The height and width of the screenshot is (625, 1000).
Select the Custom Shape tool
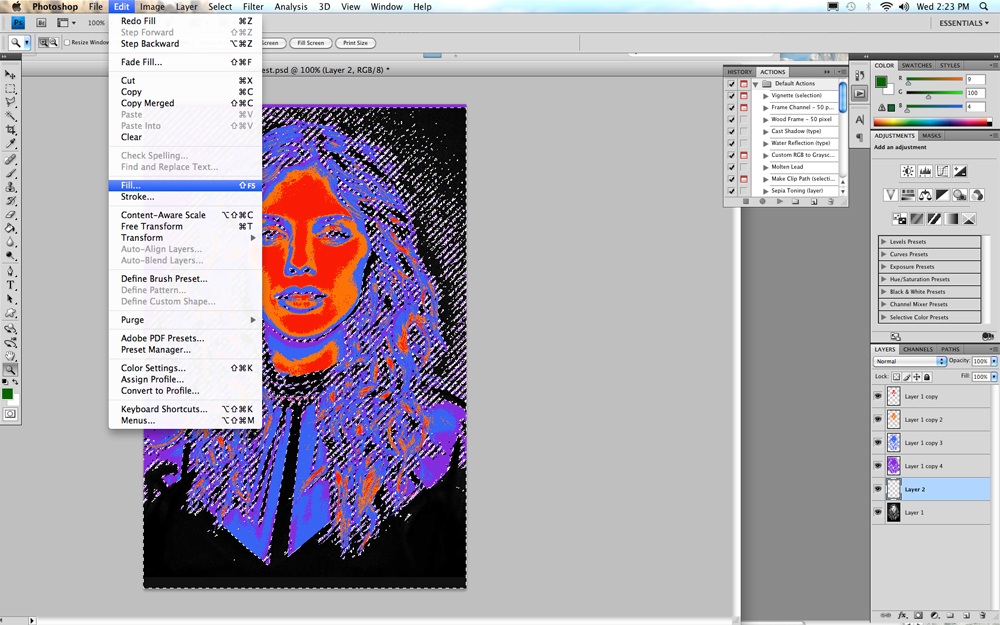(x=10, y=313)
